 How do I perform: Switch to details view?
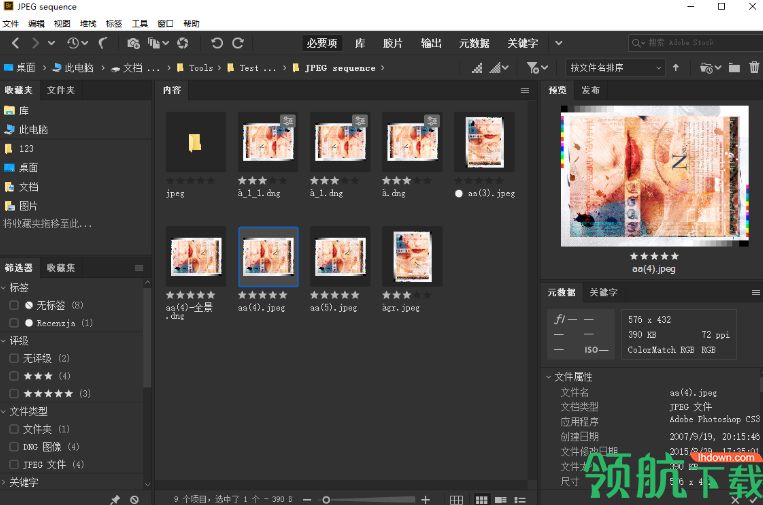click(501, 500)
